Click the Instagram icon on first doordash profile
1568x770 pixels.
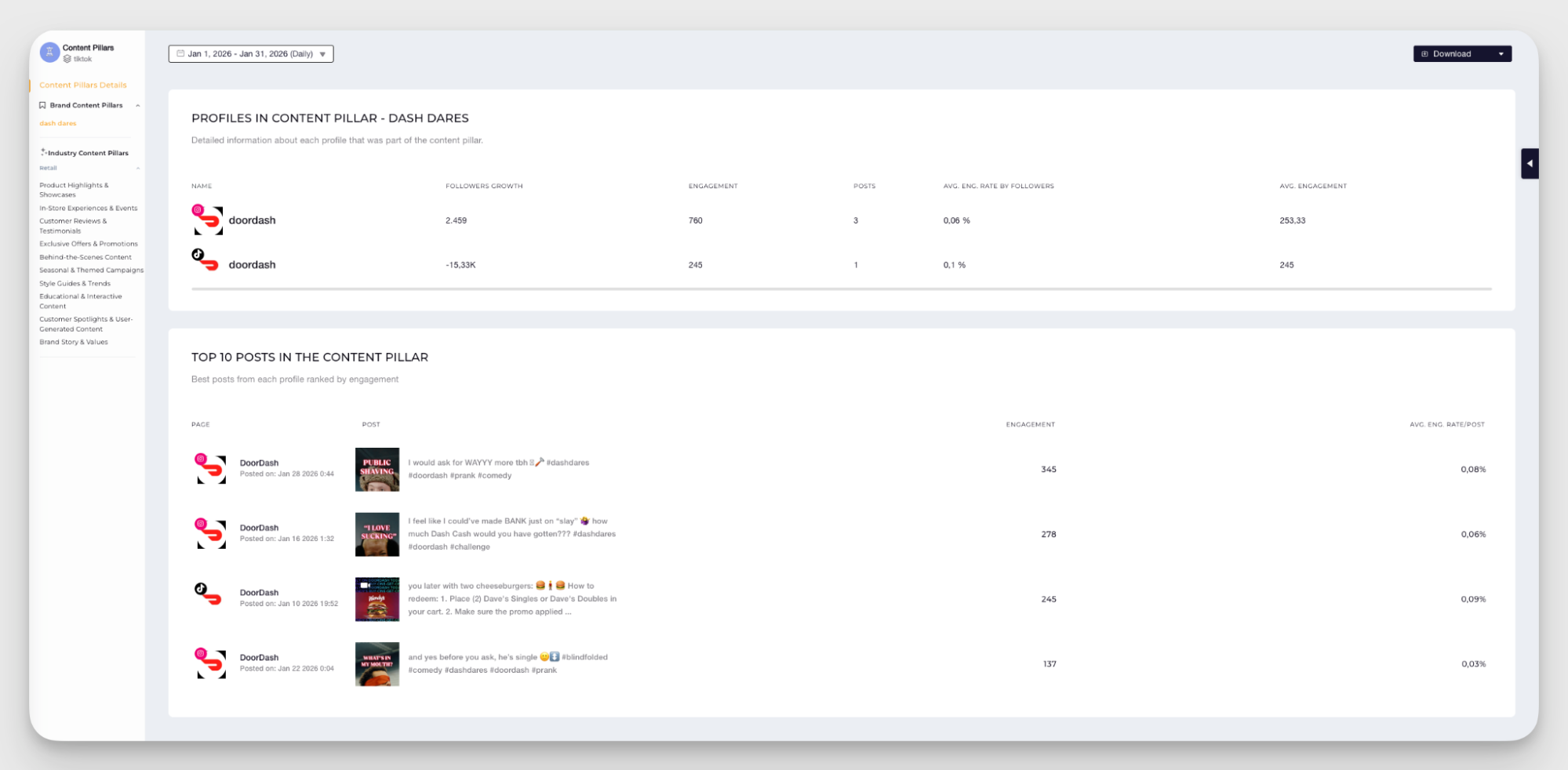(198, 209)
